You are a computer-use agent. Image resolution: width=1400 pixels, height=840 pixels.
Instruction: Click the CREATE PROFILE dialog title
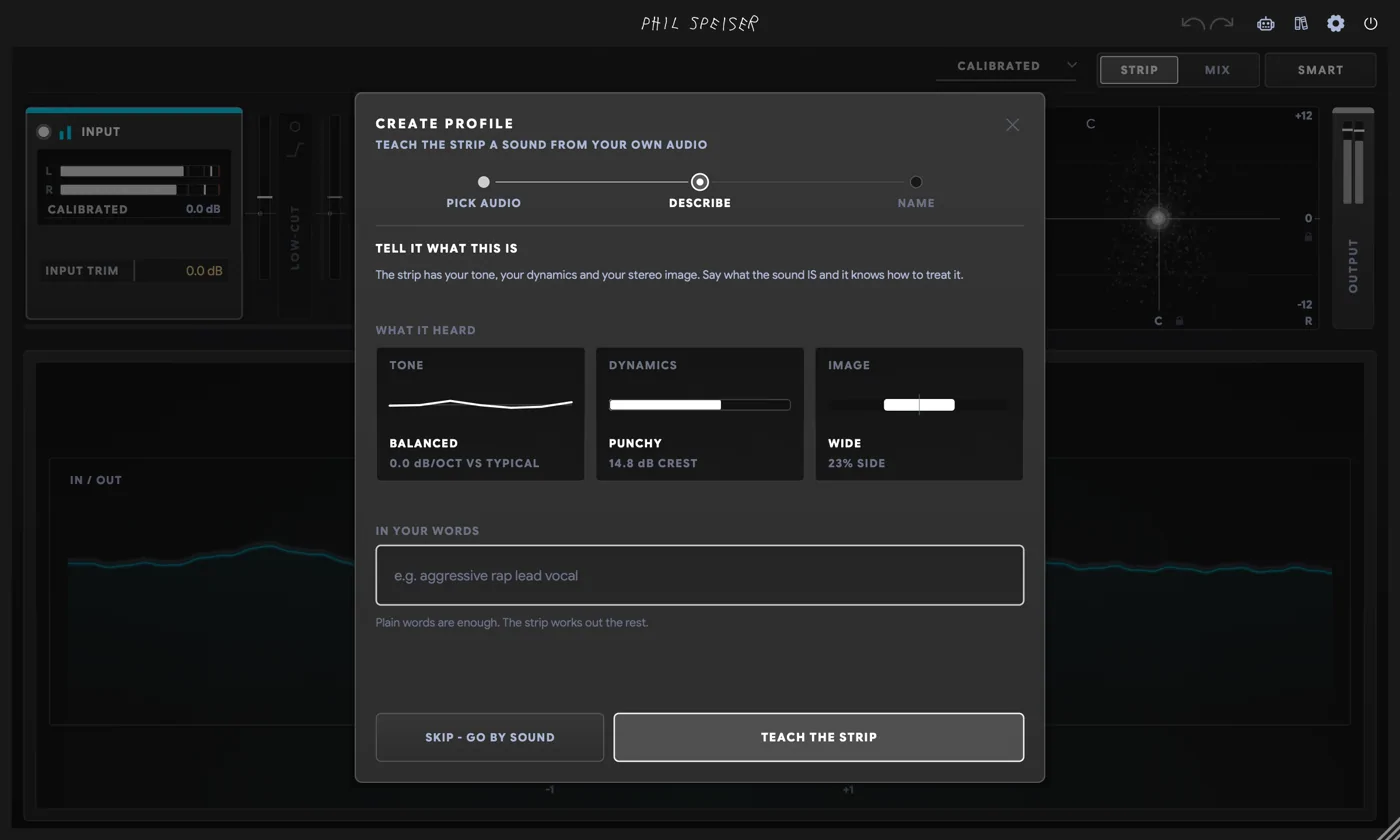pos(445,124)
